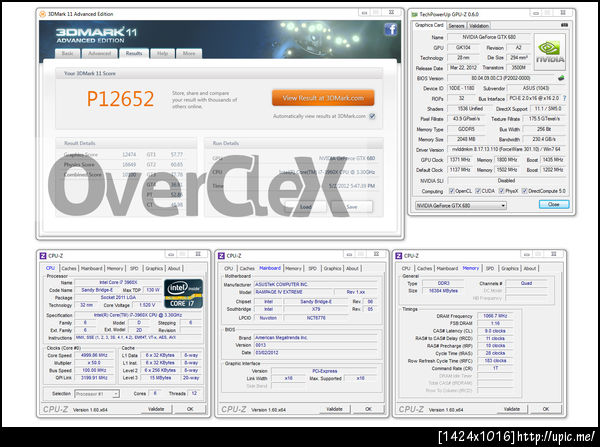Viewport: 600px width, 447px height.
Task: Switch to the Sensors tab in GPU-Z
Action: point(456,26)
